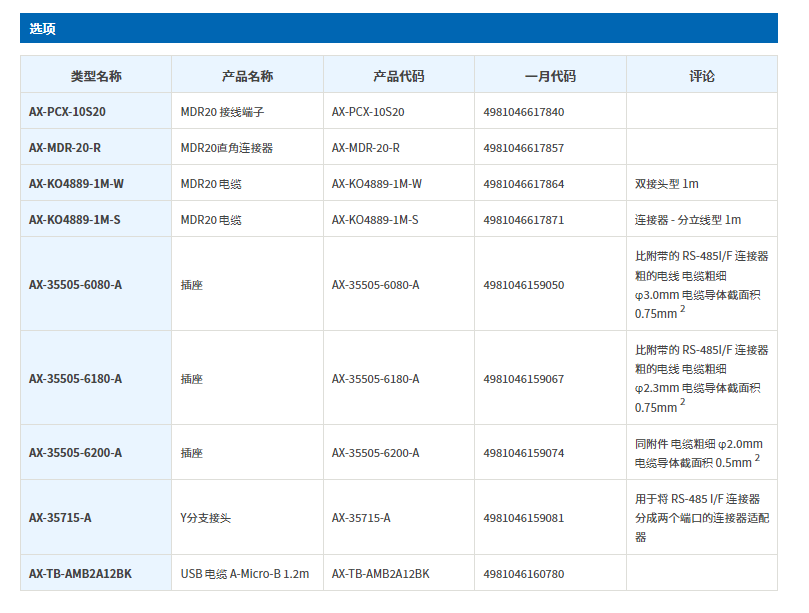Click product code AX-KO4889-1M-W in third column
Screen dimensions: 809x613
(x=377, y=184)
